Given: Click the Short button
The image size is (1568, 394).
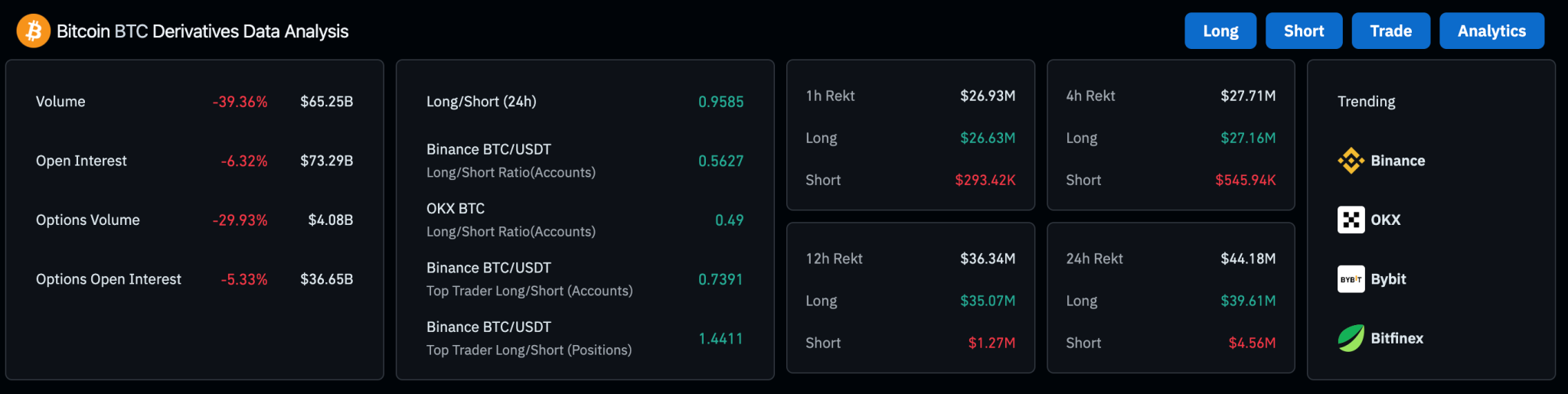Looking at the screenshot, I should point(1304,31).
